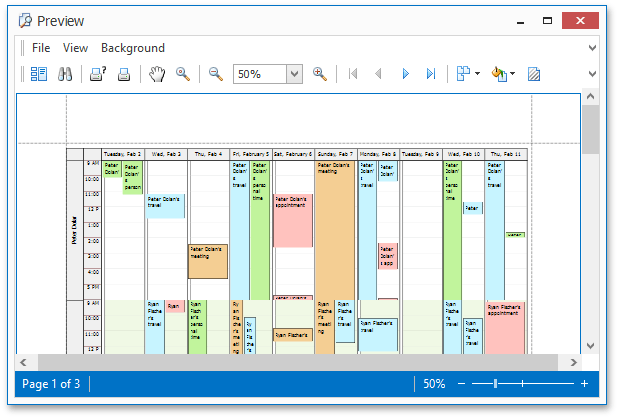Click the 50% zoom input field
620x420 pixels.
pos(260,74)
